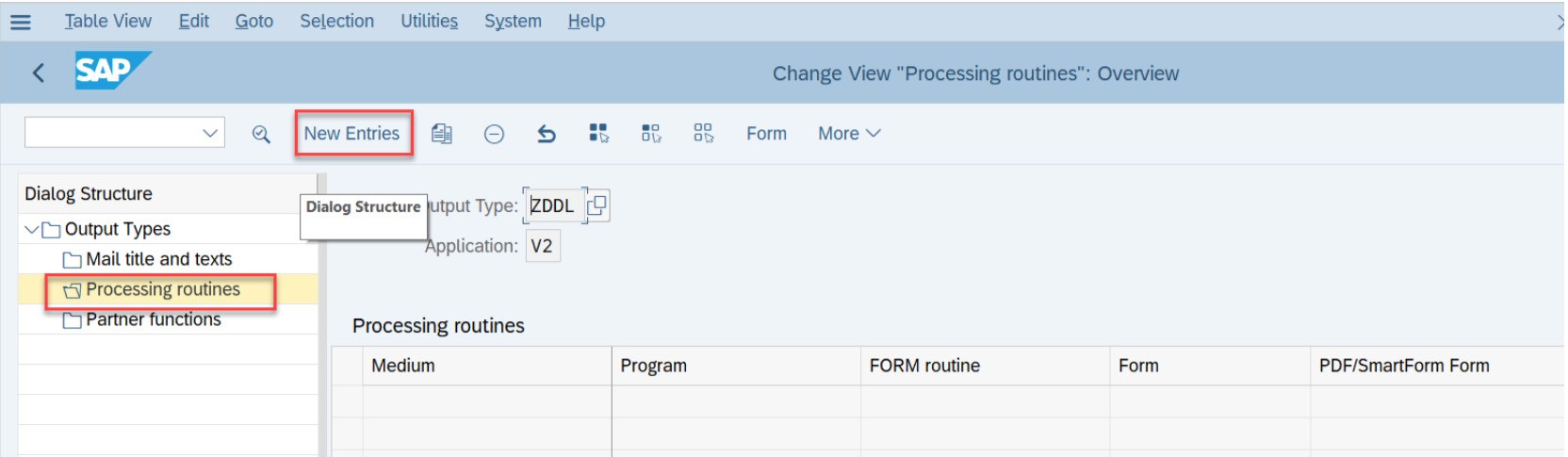Open the Utilities menu
The width and height of the screenshot is (1568, 457).
(x=429, y=21)
